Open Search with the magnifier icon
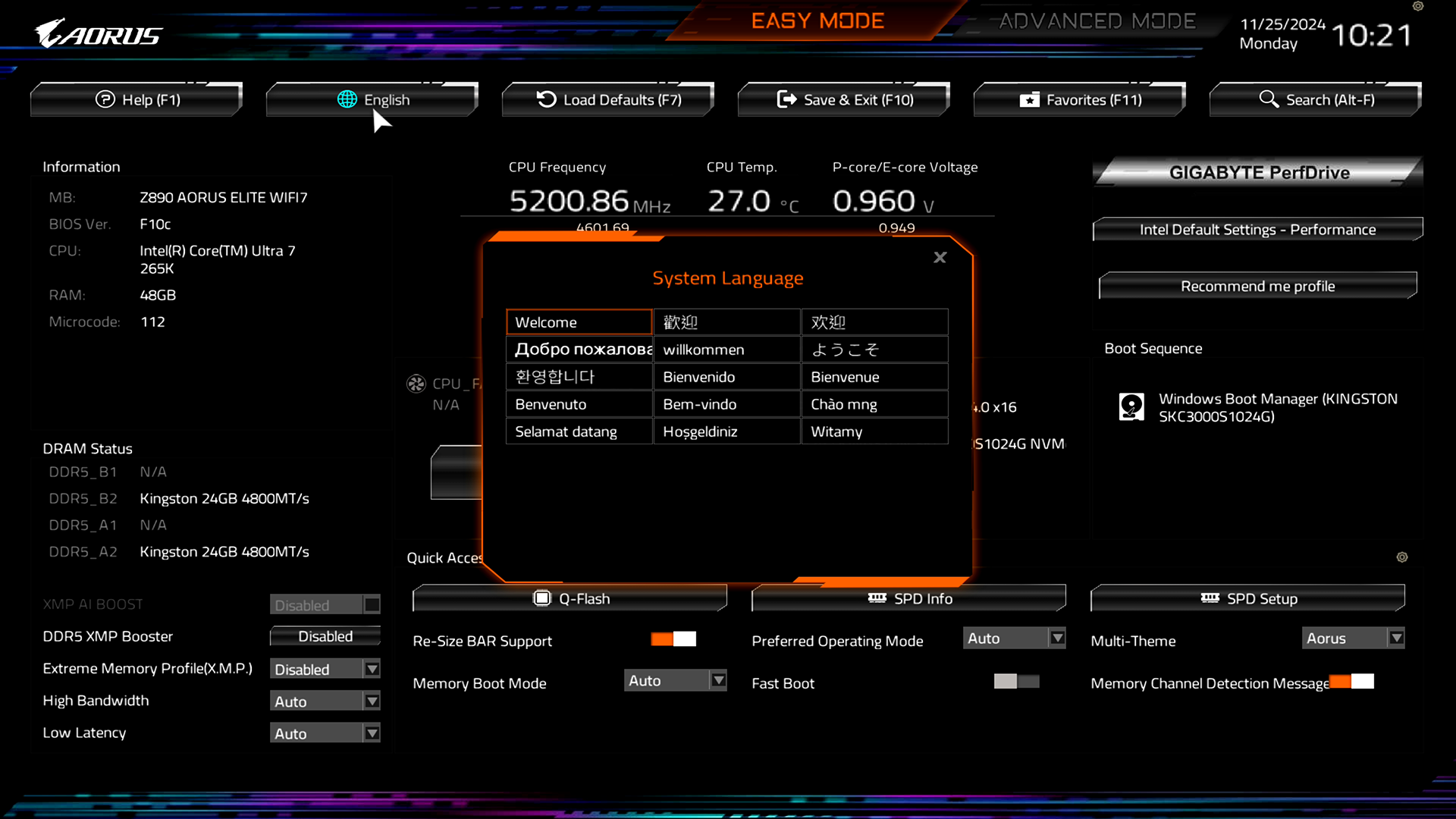 [1269, 99]
